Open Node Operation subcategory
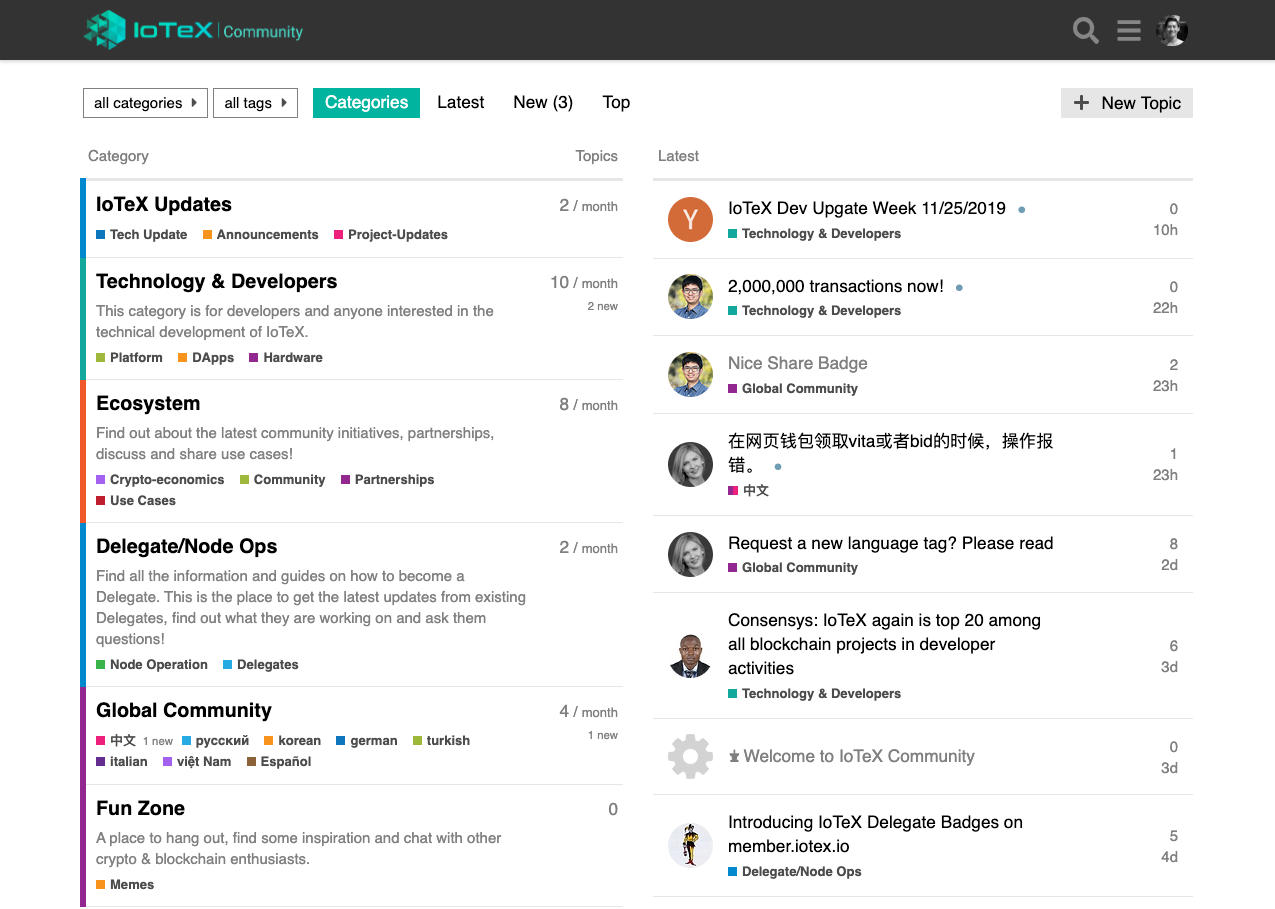Viewport: 1275px width, 909px height. pos(152,664)
